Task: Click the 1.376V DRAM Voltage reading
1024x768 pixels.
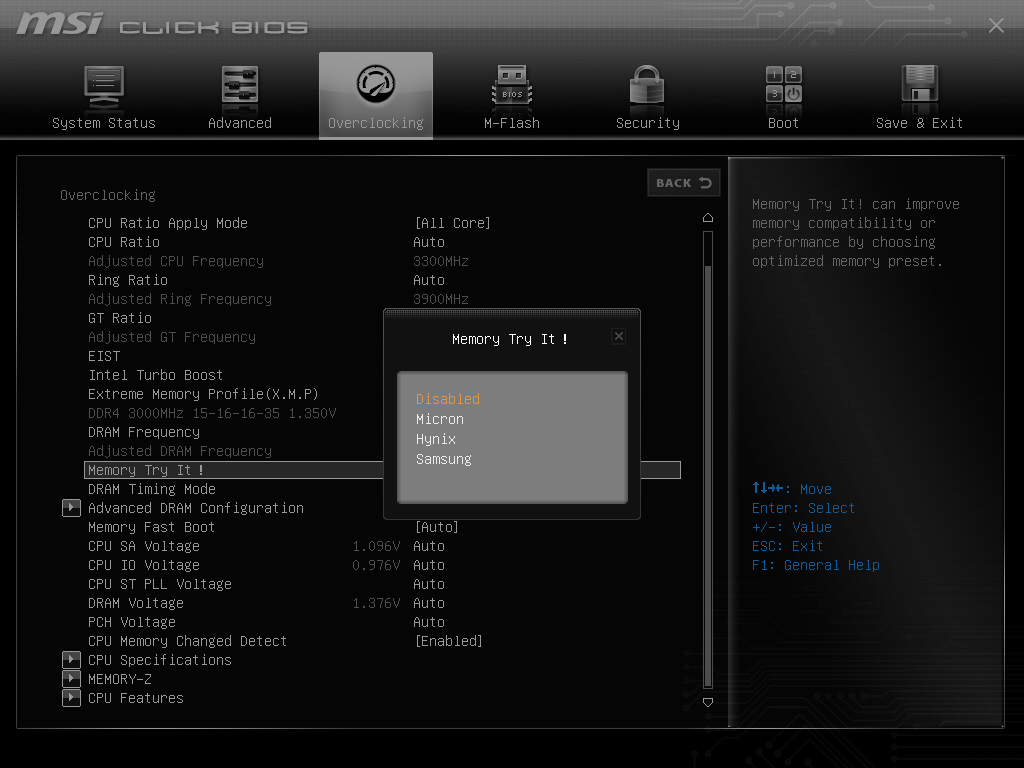Action: (376, 603)
